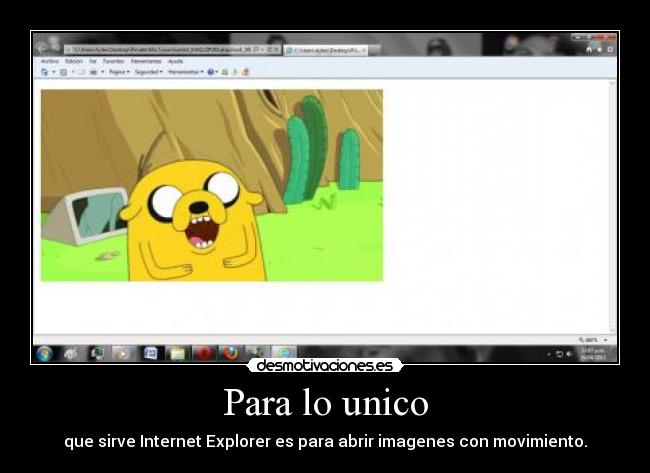Click the green icon right of the help button
This screenshot has width=650, height=473.
coord(225,72)
